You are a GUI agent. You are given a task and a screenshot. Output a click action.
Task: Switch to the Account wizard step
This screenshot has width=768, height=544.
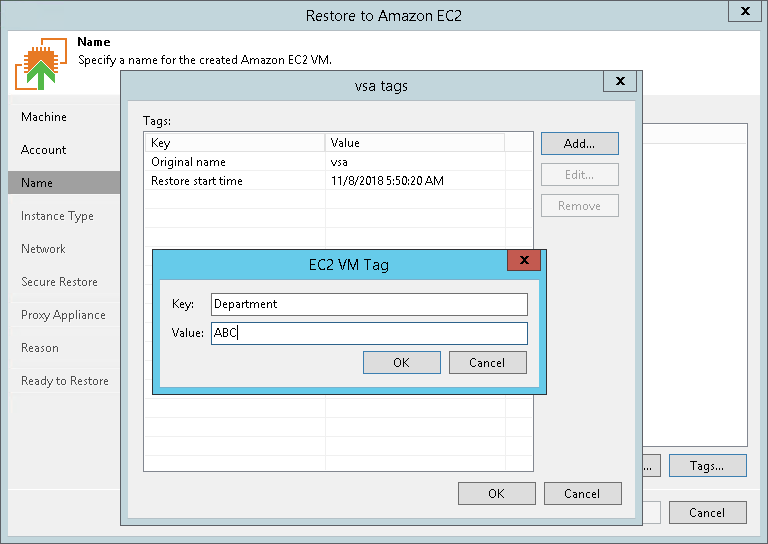point(44,150)
